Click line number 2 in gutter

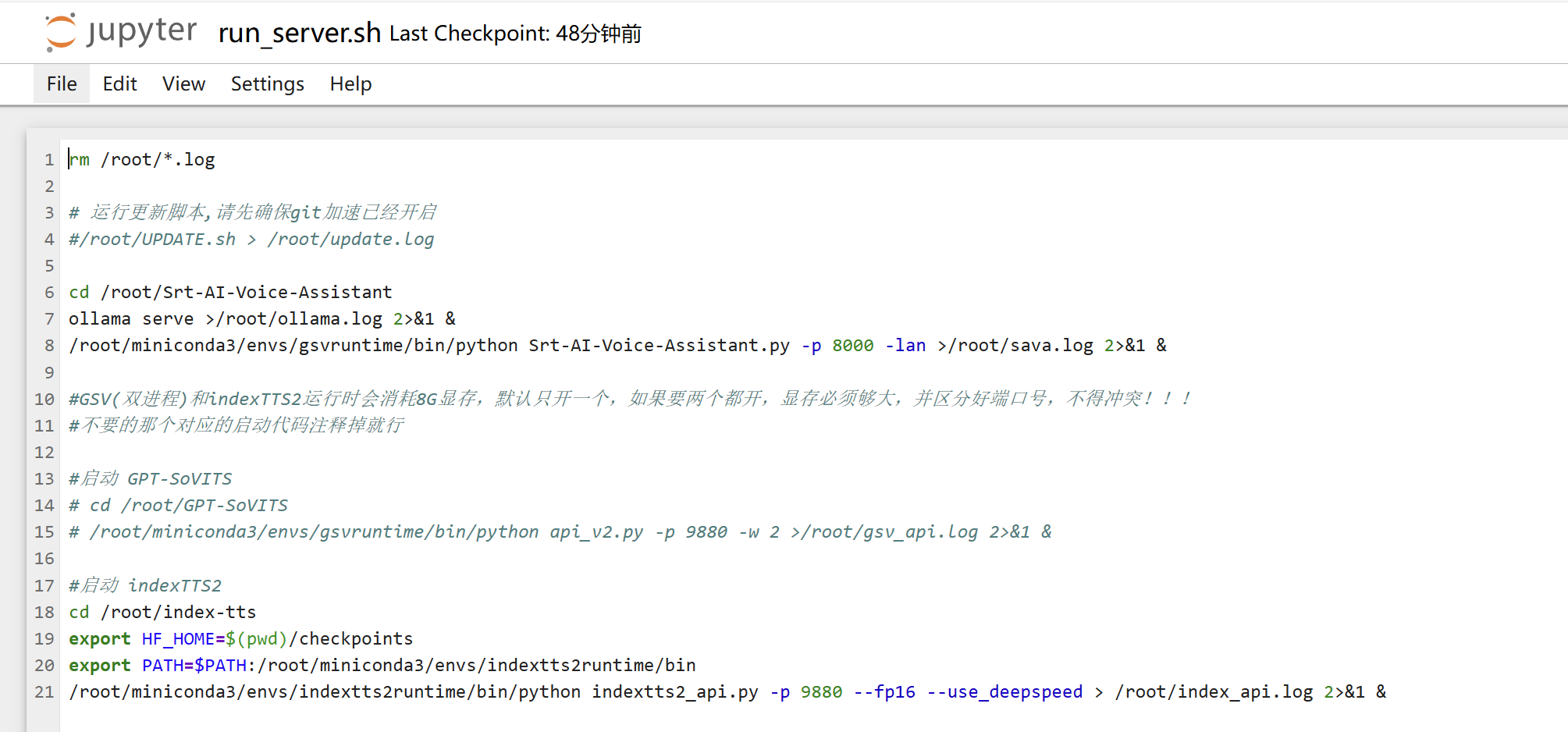click(49, 187)
